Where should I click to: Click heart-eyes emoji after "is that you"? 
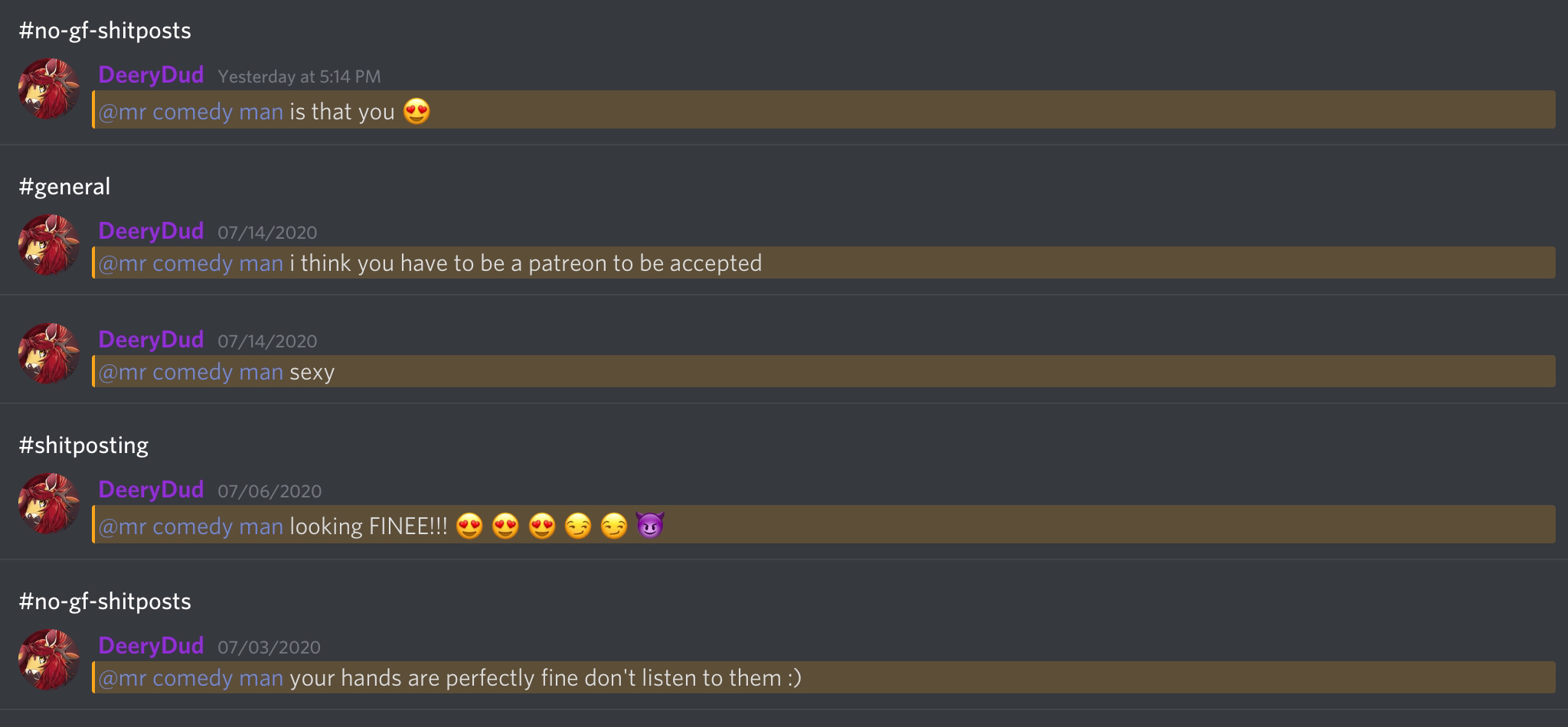pyautogui.click(x=416, y=112)
